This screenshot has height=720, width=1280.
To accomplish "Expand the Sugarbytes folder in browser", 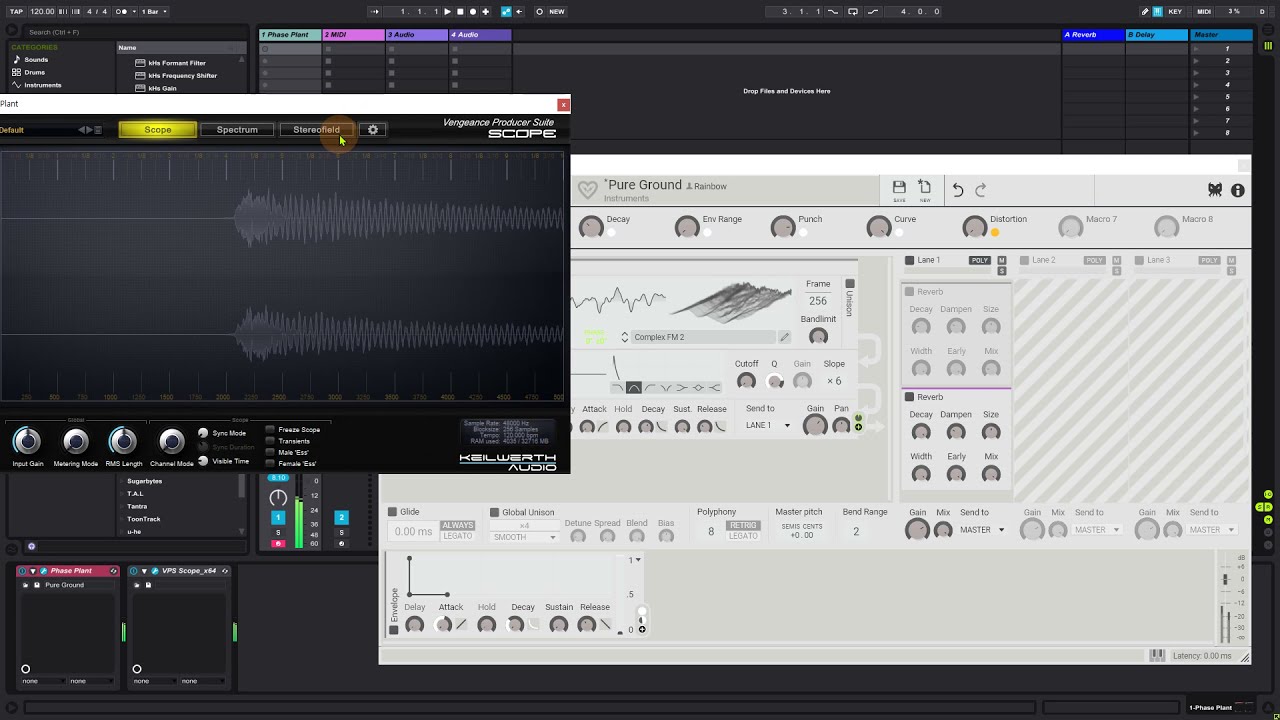I will point(122,481).
